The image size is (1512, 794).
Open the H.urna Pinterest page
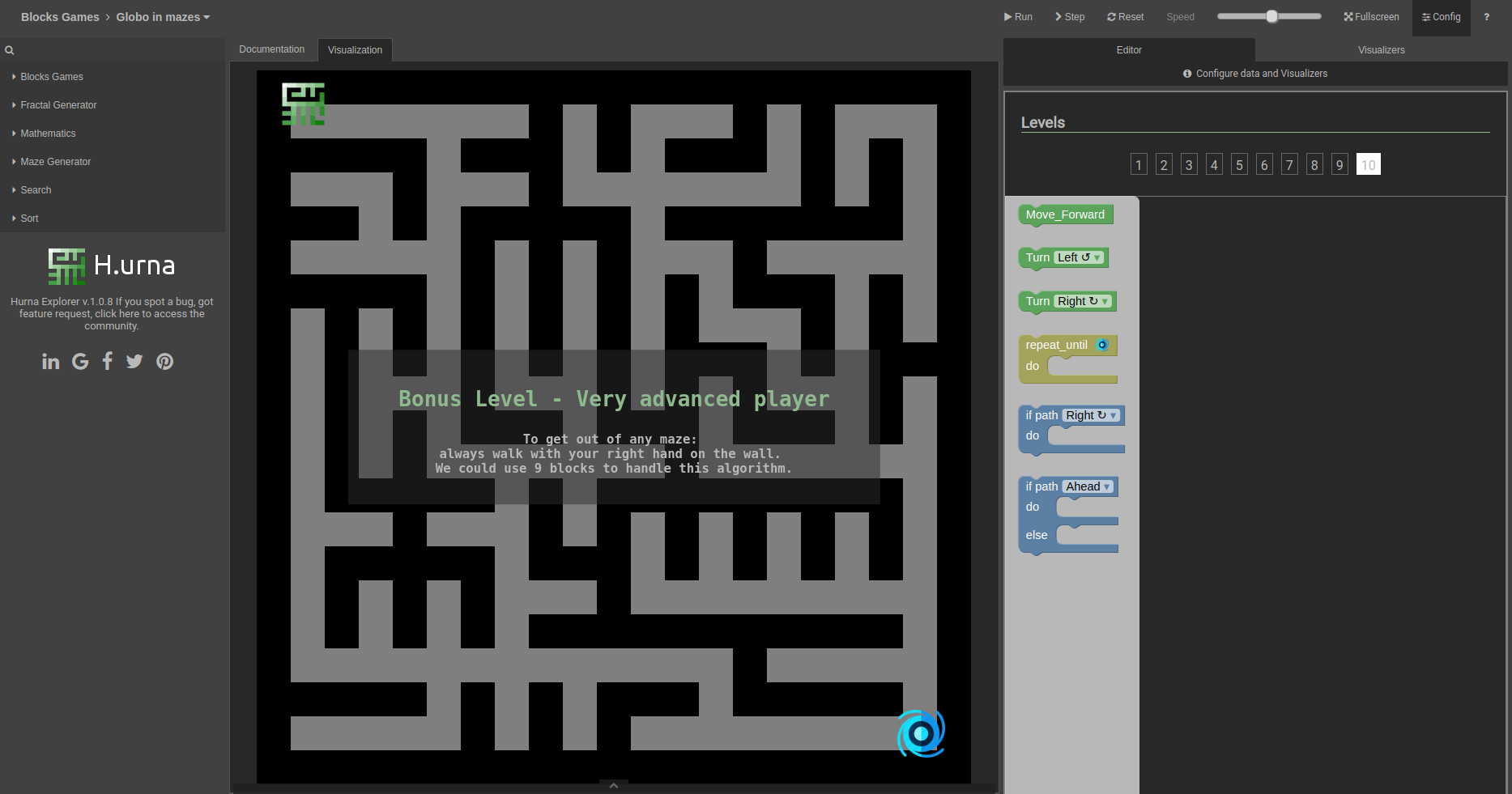coord(164,361)
